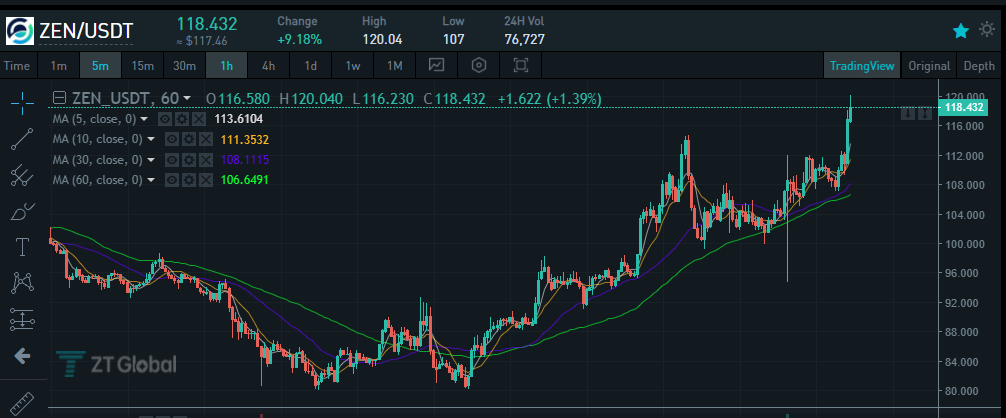Switch to the 5m timeframe
The width and height of the screenshot is (1006, 418).
coord(101,65)
